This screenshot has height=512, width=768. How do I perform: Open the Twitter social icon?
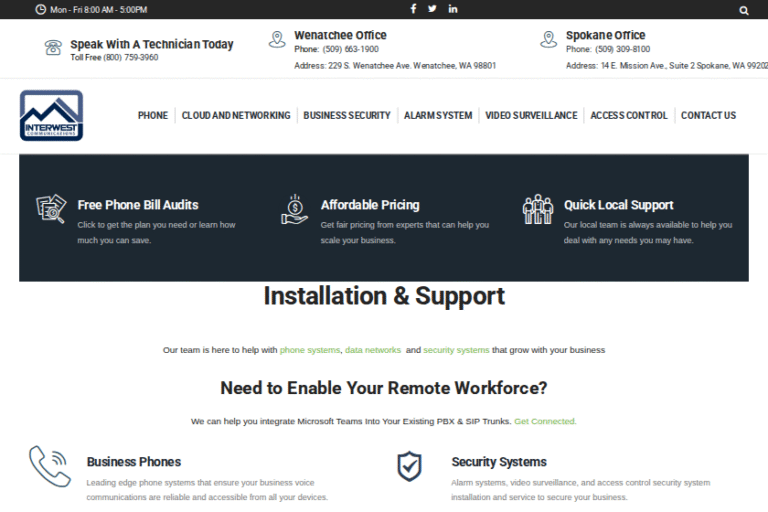pos(432,9)
